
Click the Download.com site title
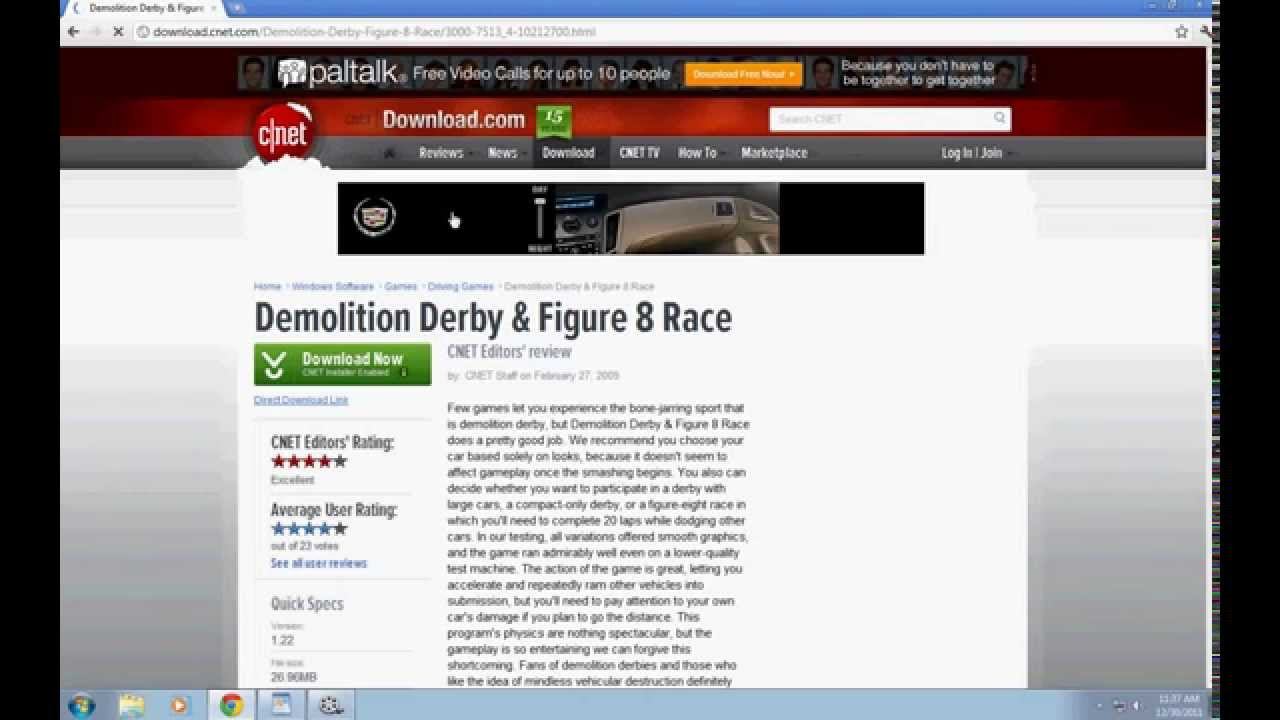pyautogui.click(x=453, y=120)
